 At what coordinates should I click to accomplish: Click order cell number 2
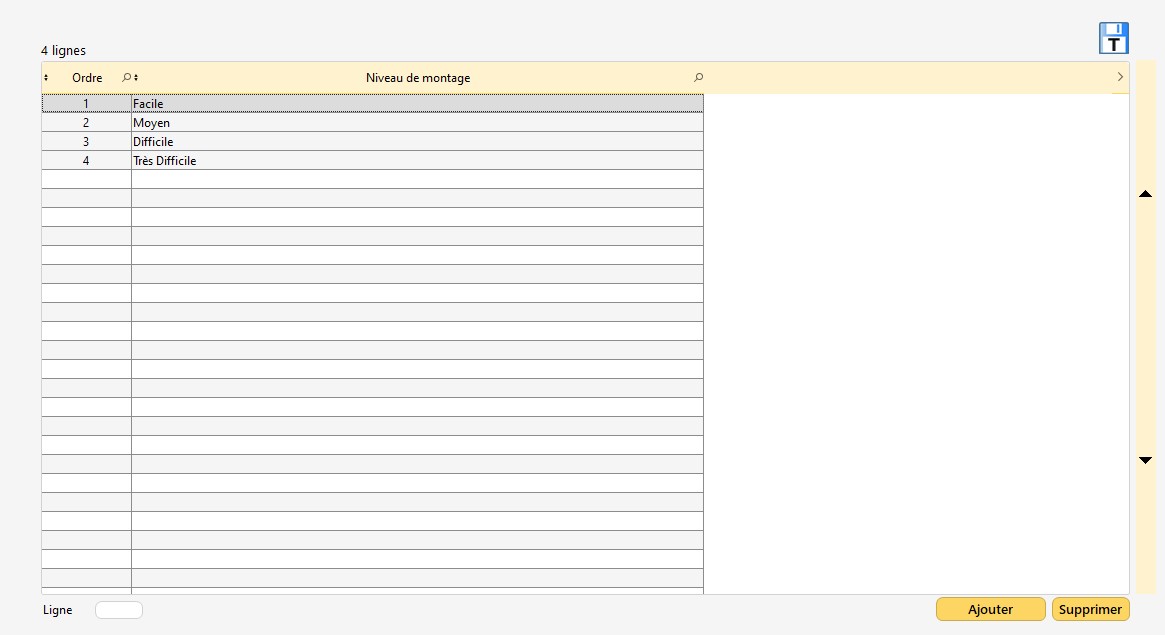click(x=86, y=123)
